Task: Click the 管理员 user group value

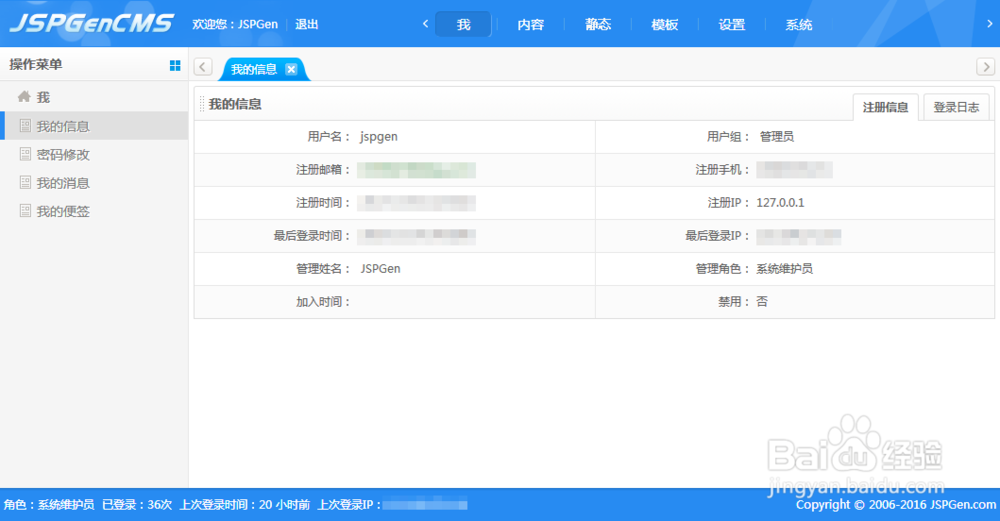Action: [x=776, y=136]
